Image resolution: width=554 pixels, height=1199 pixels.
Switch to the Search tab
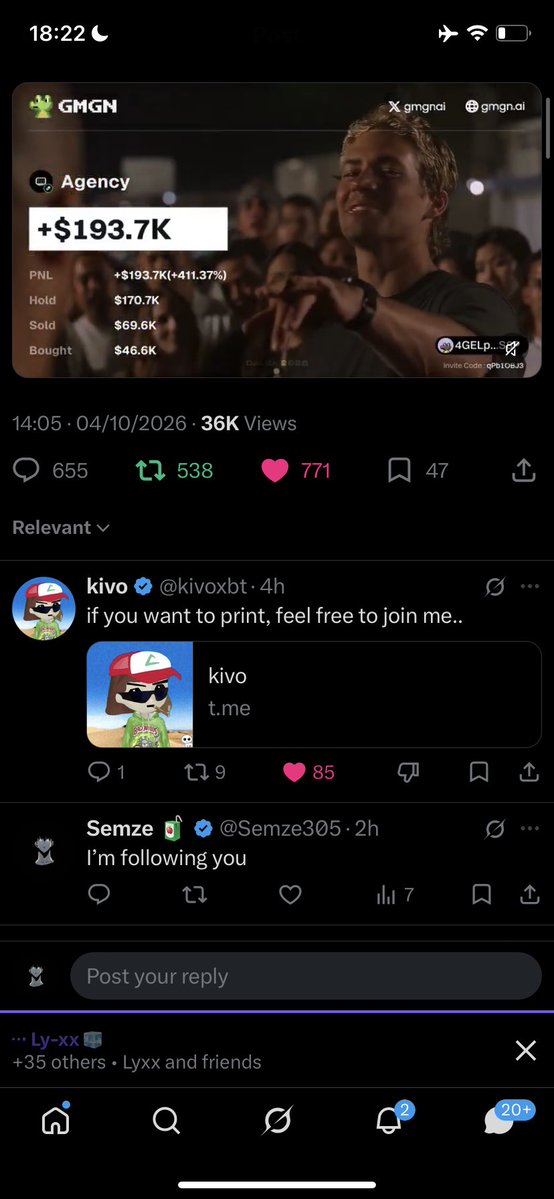tap(166, 1120)
